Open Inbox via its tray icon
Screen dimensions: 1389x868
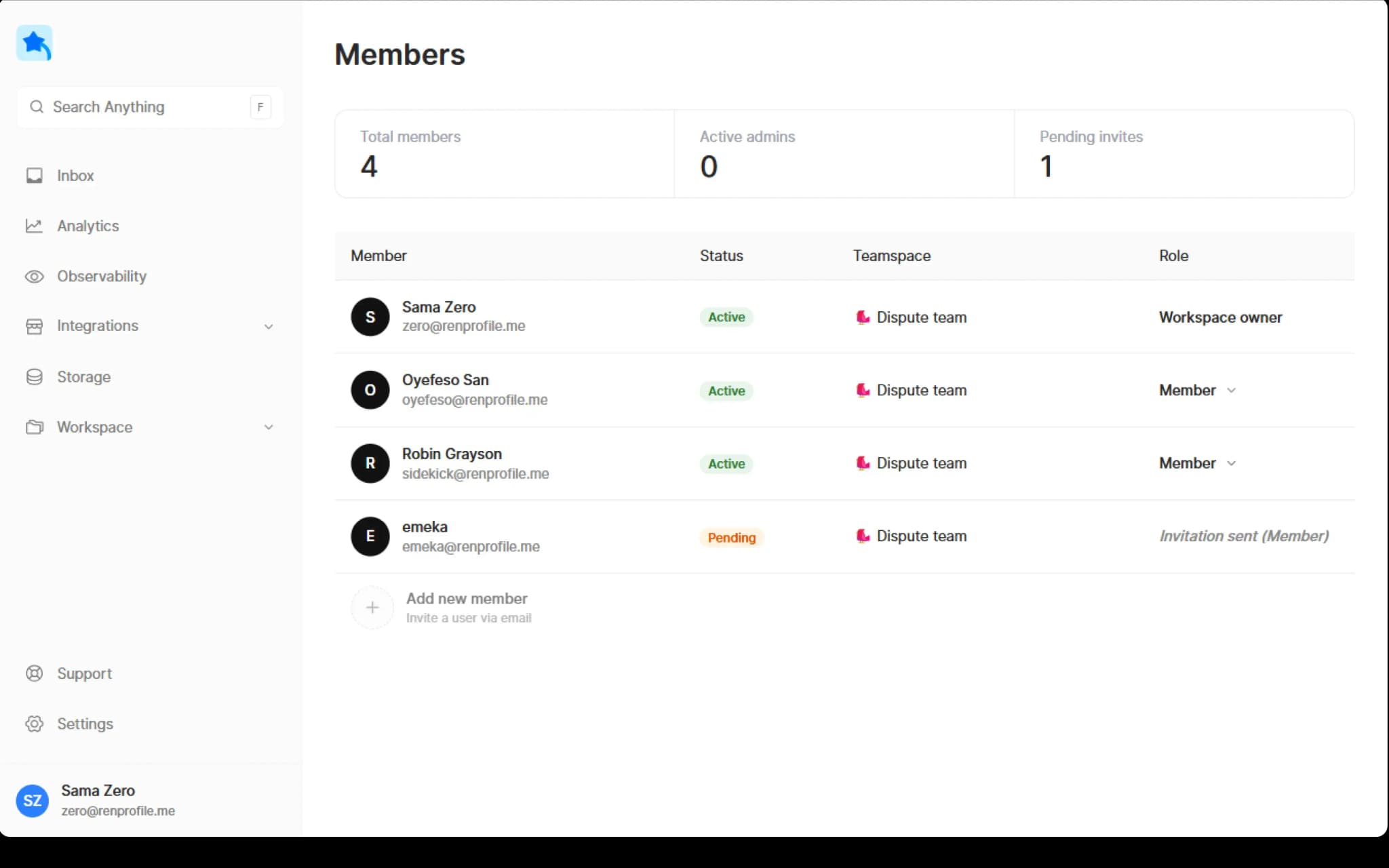tap(34, 176)
